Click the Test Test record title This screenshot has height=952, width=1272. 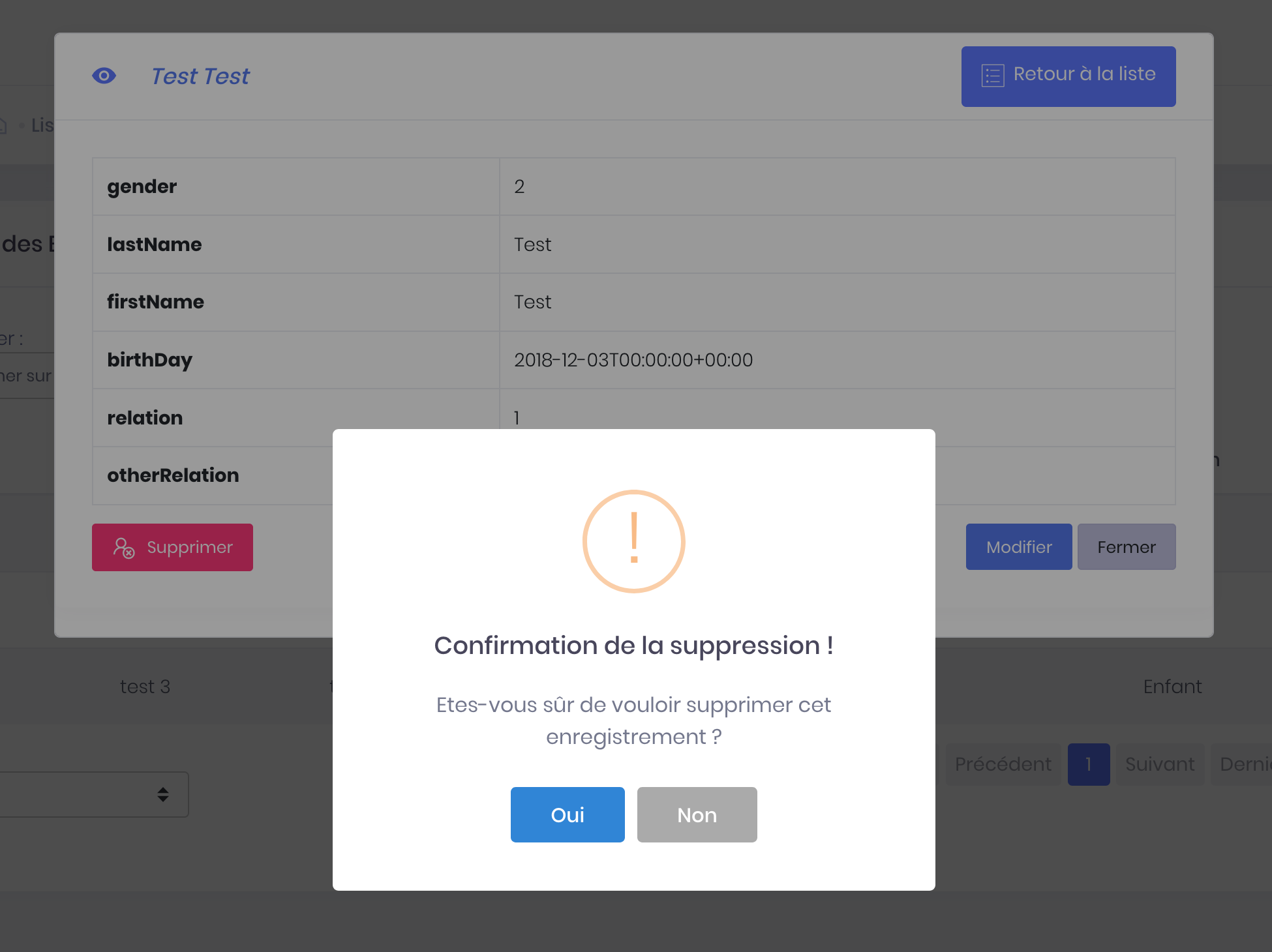pos(200,76)
